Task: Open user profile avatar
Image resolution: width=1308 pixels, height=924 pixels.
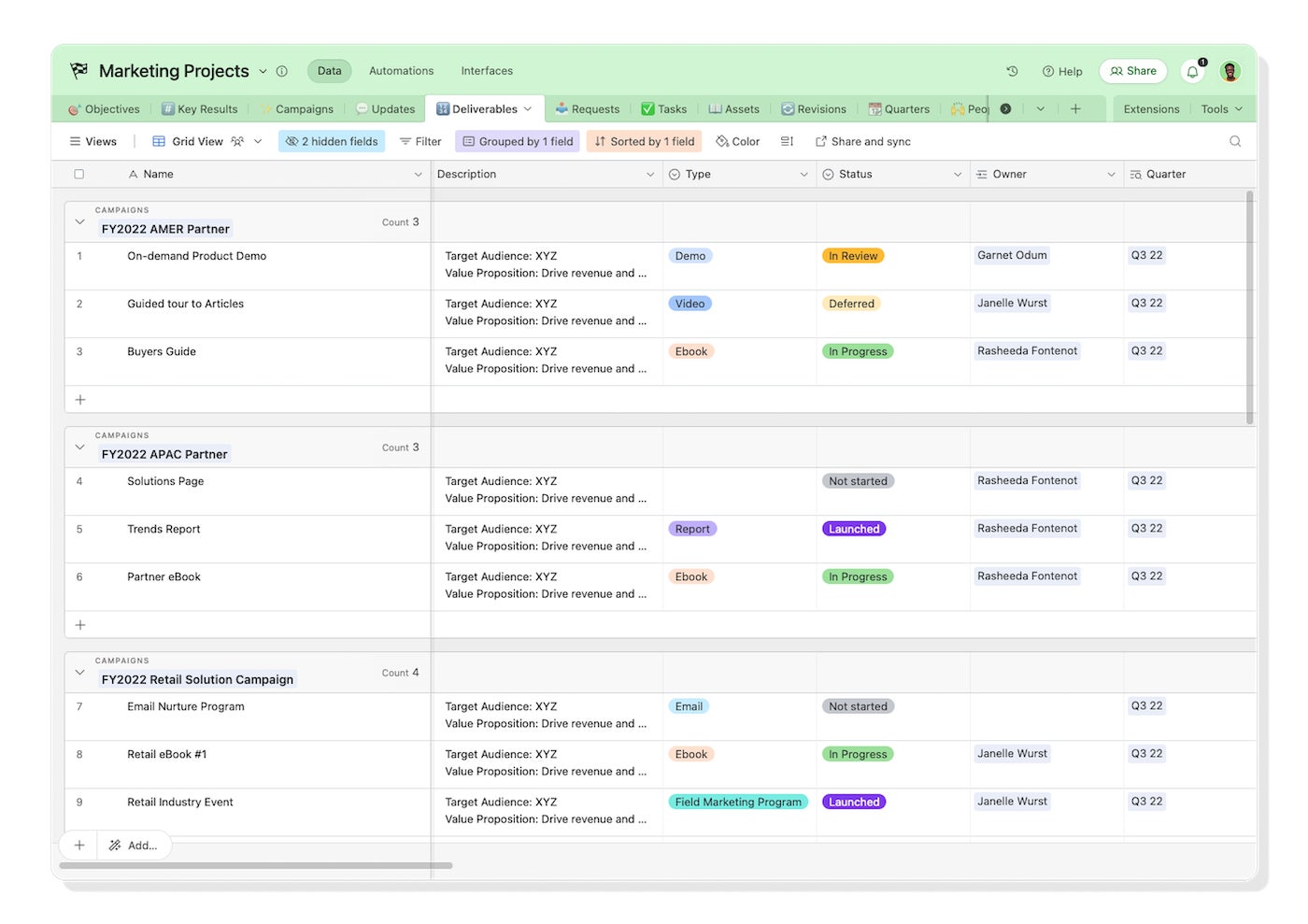Action: pos(1230,71)
